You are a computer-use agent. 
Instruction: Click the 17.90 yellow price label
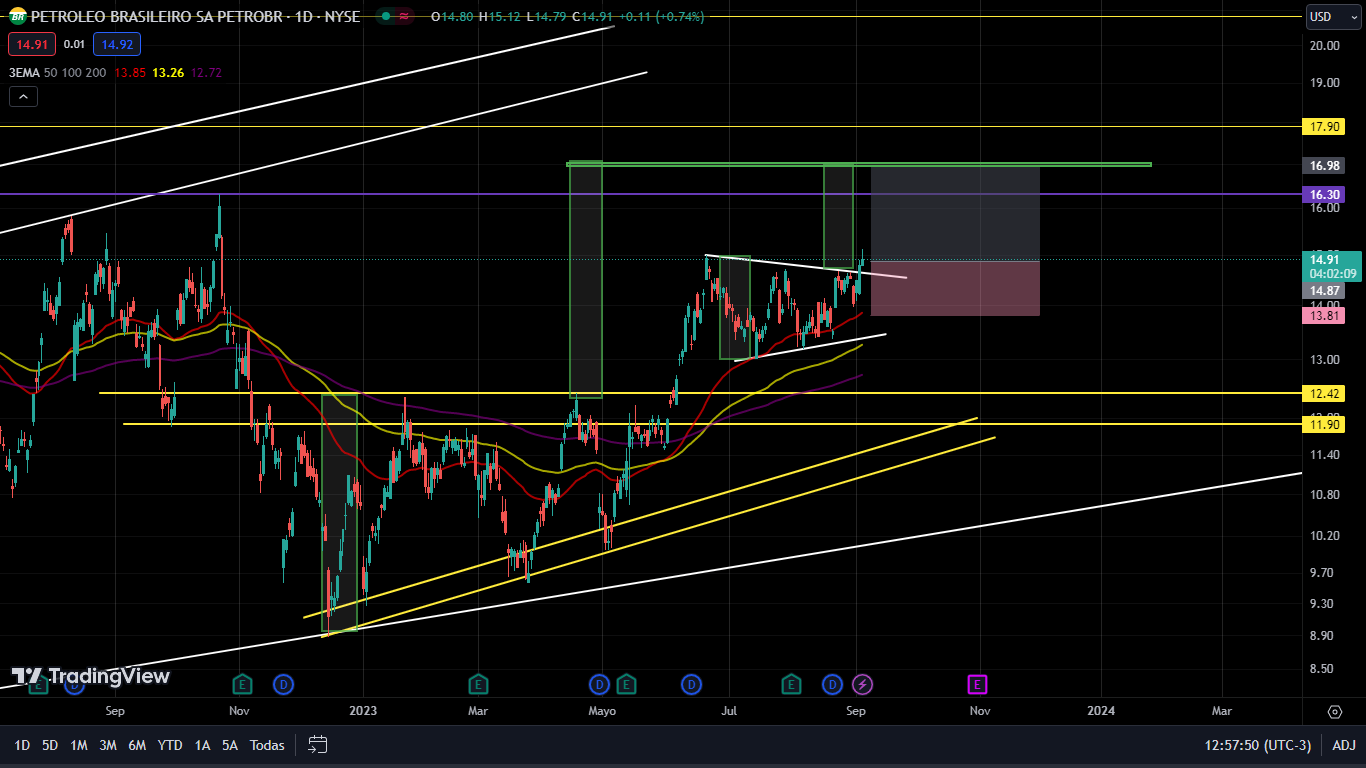(1325, 127)
